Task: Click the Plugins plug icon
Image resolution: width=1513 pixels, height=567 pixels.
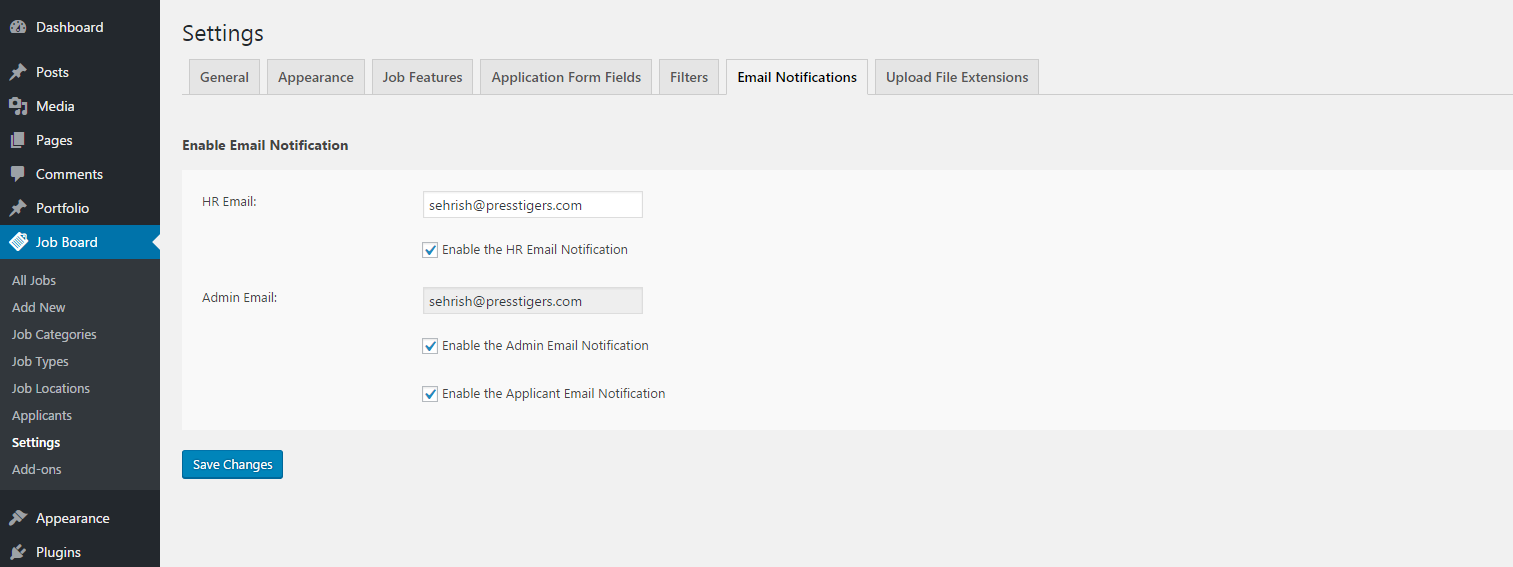Action: click(x=18, y=552)
